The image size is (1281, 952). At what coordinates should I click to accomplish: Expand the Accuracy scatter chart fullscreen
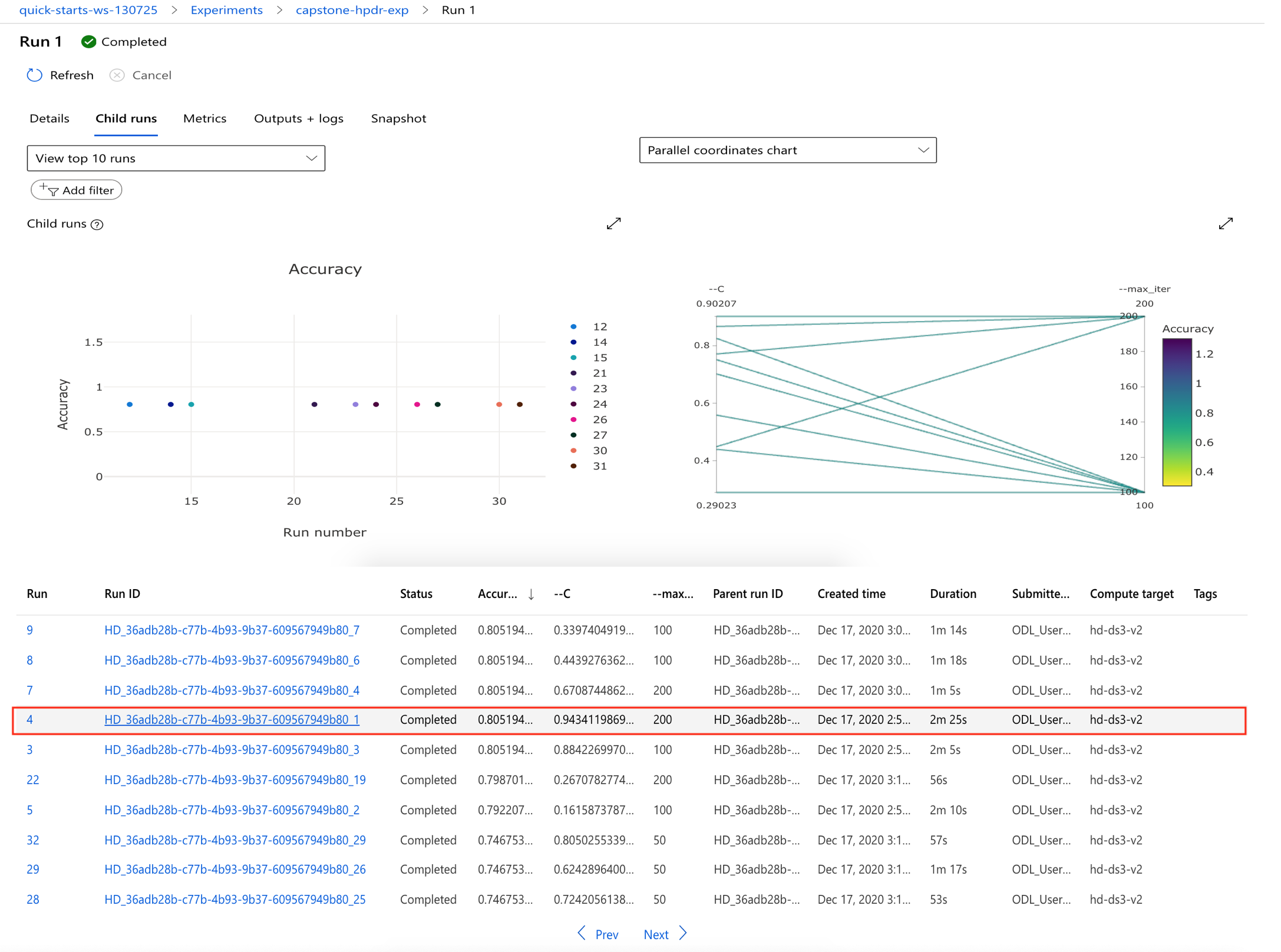pyautogui.click(x=613, y=223)
